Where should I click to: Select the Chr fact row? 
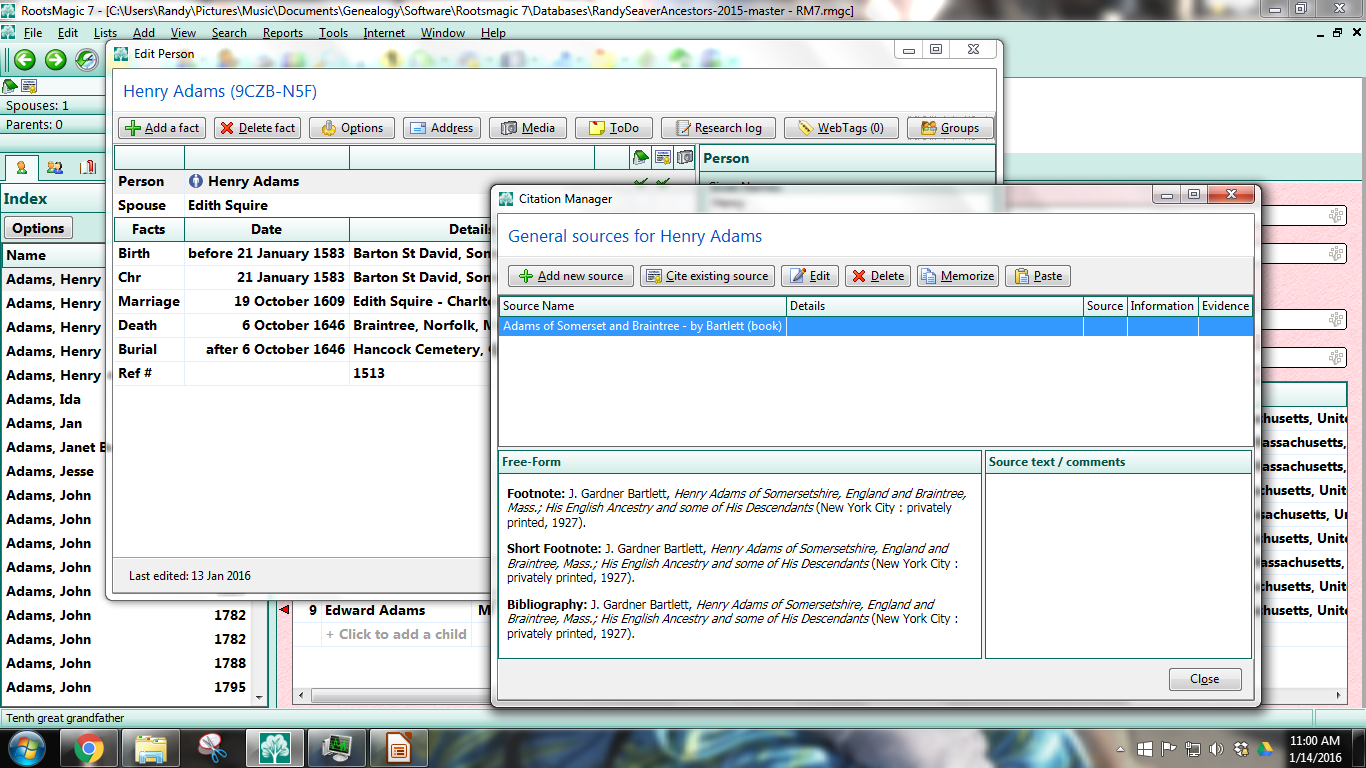coord(302,277)
